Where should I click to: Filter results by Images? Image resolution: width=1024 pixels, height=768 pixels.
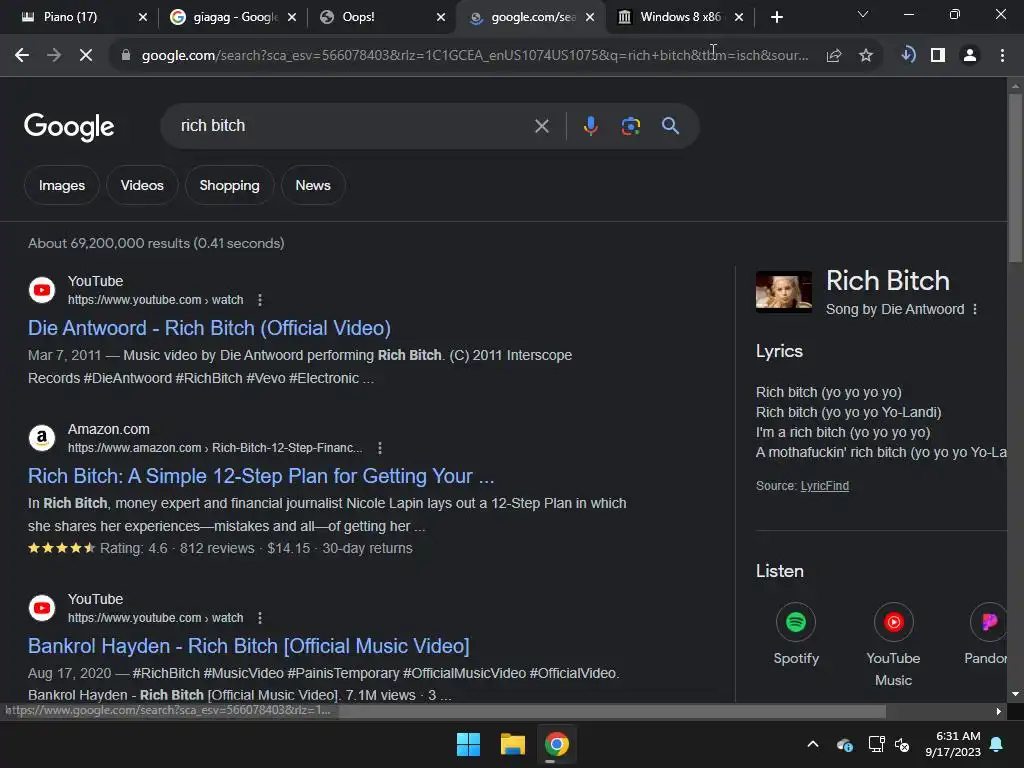tap(62, 185)
